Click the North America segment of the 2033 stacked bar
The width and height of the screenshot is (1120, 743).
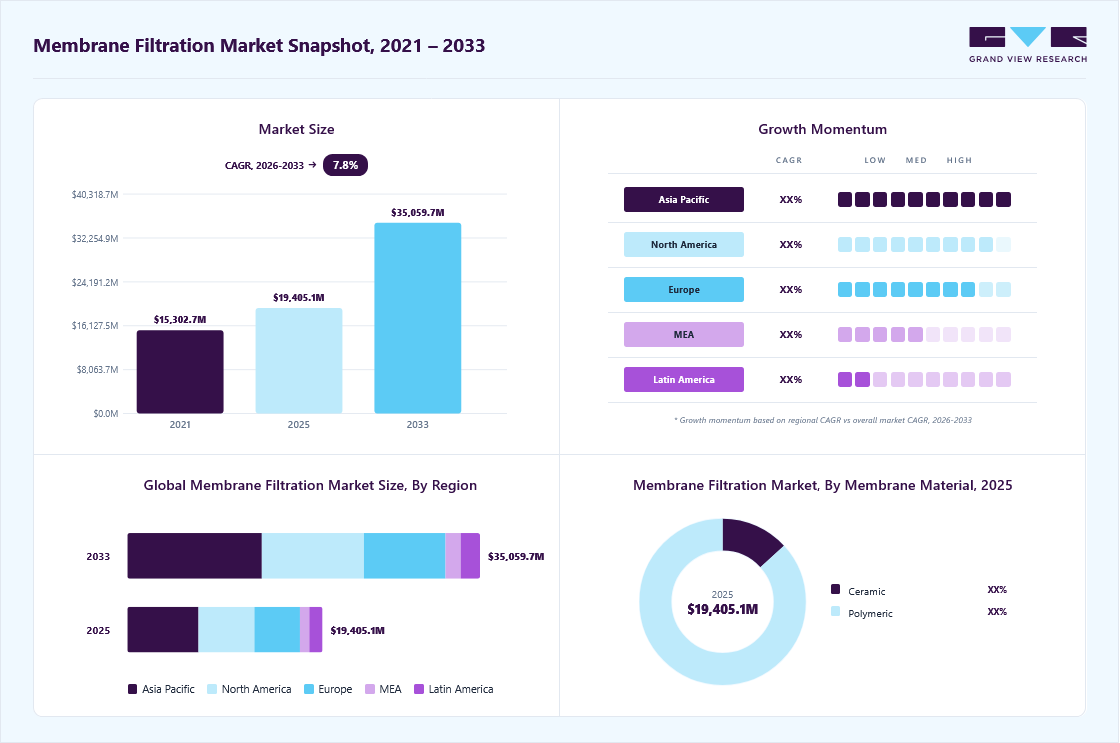point(313,556)
